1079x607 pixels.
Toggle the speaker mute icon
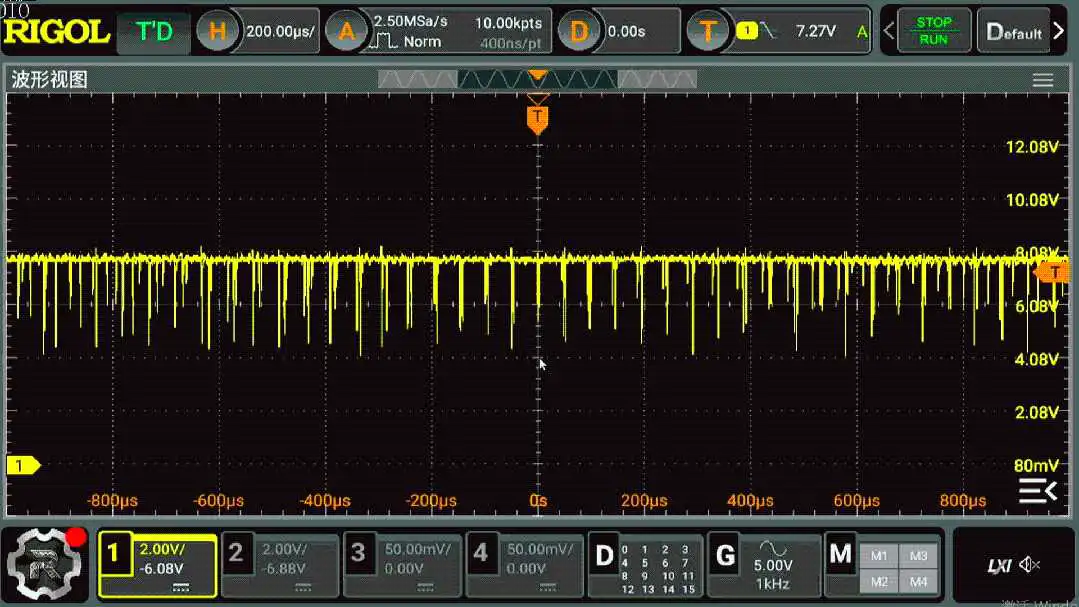1030,565
